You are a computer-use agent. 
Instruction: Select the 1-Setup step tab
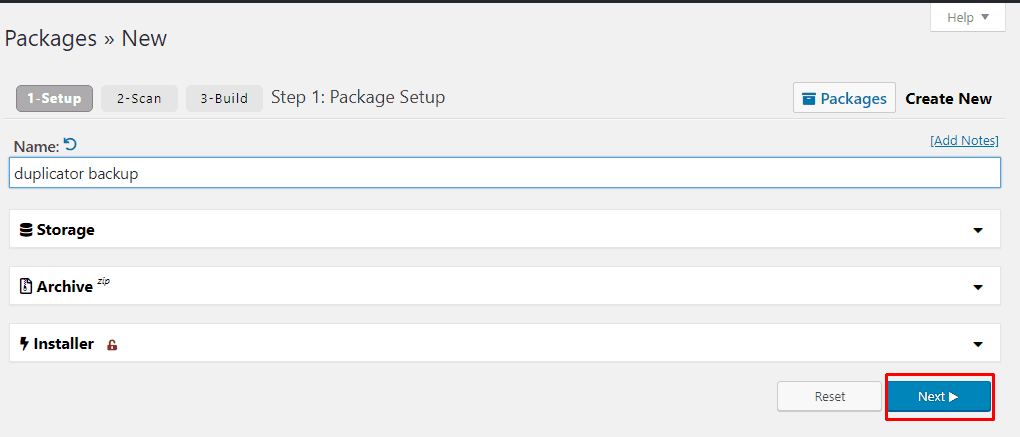click(x=54, y=99)
